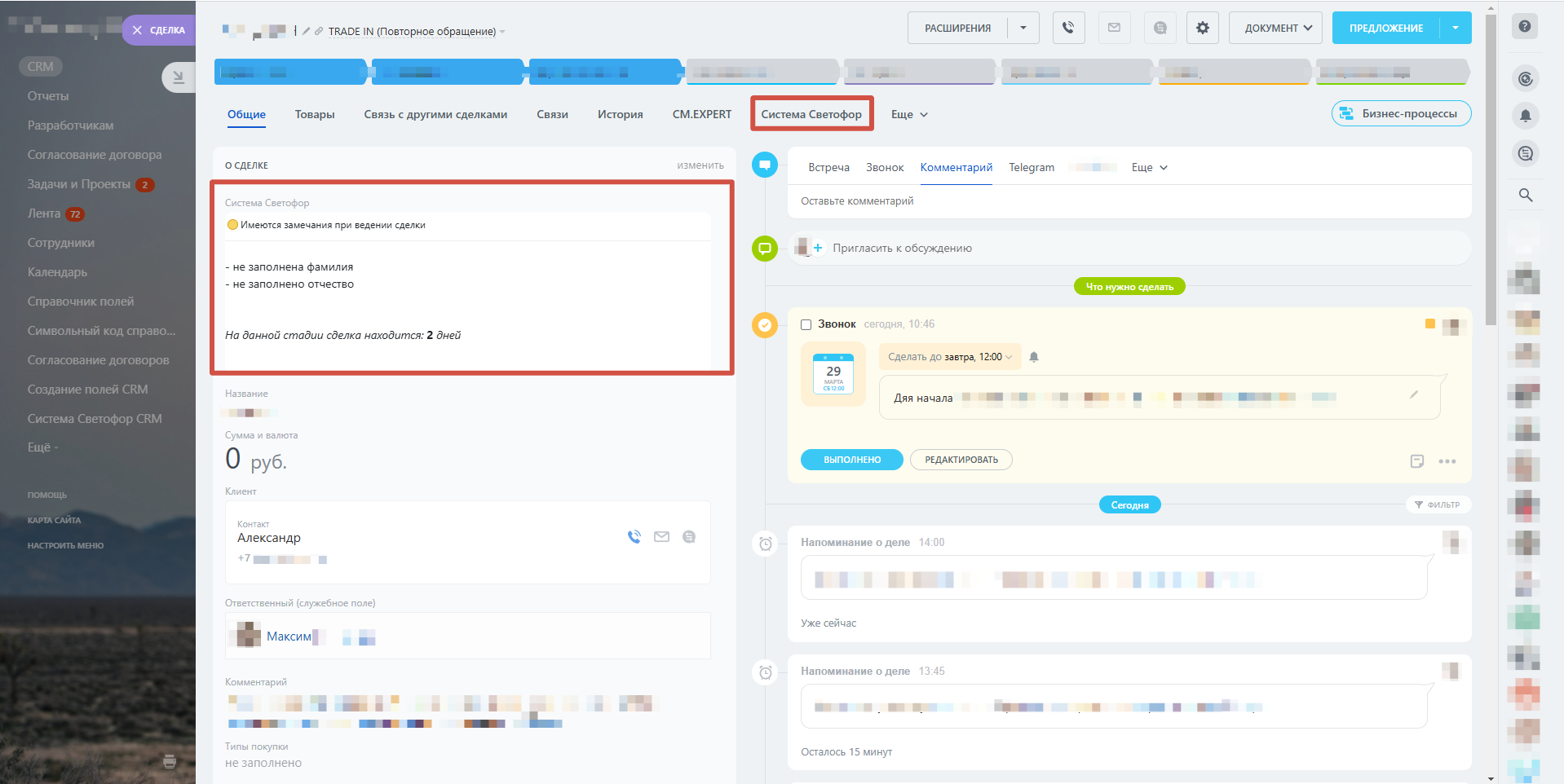Open the phone call icon in the top toolbar
This screenshot has height=784, width=1564.
(1068, 28)
